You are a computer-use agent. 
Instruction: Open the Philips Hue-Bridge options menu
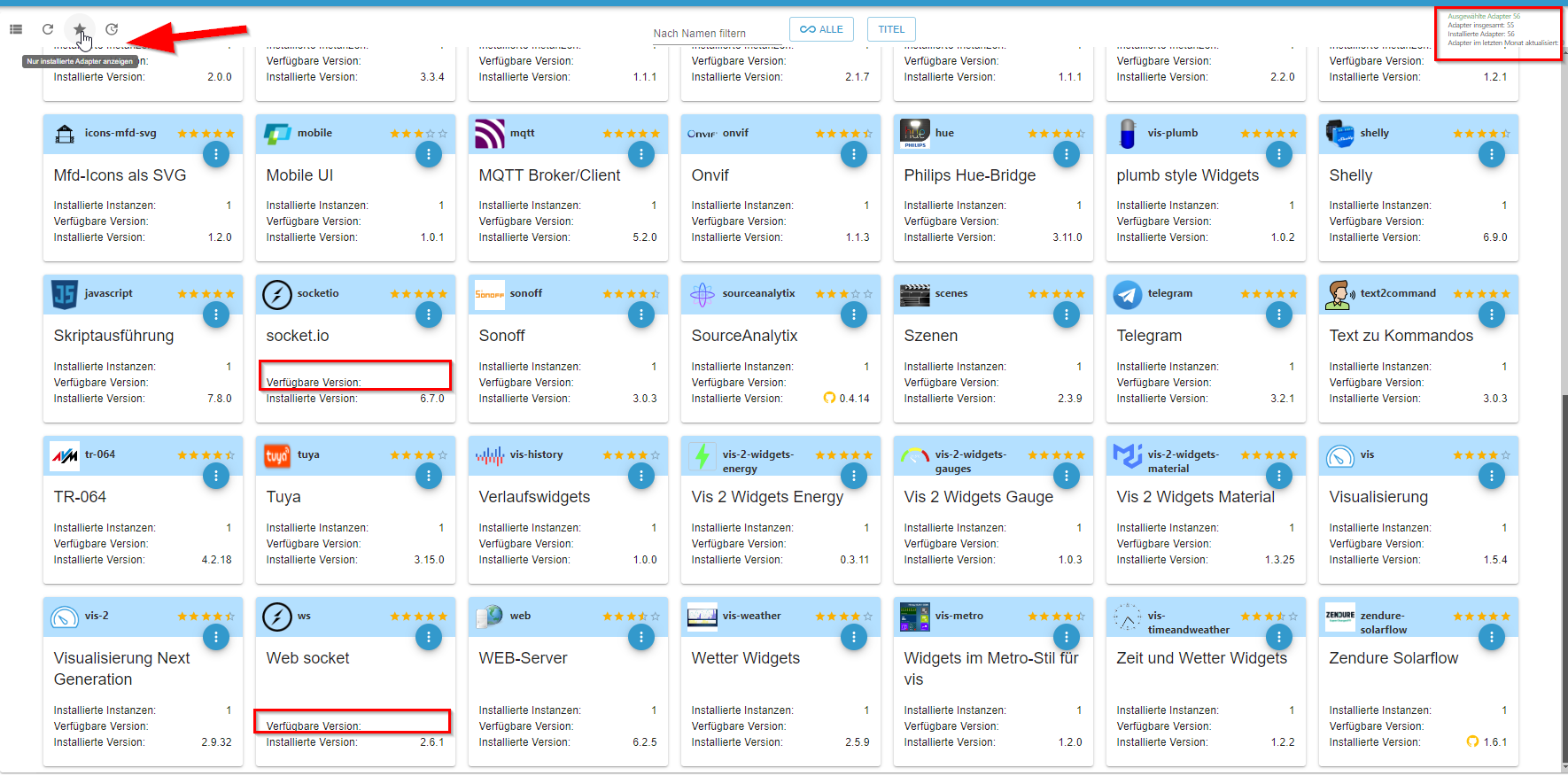[x=1067, y=154]
